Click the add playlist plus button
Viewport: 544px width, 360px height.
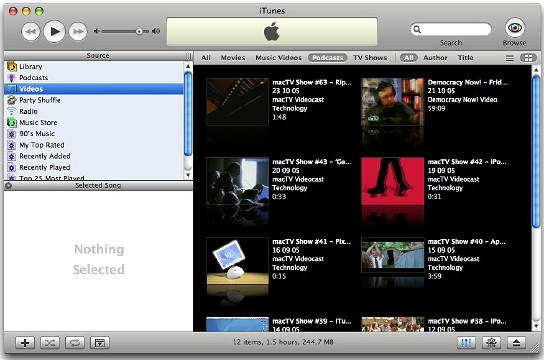coord(25,343)
